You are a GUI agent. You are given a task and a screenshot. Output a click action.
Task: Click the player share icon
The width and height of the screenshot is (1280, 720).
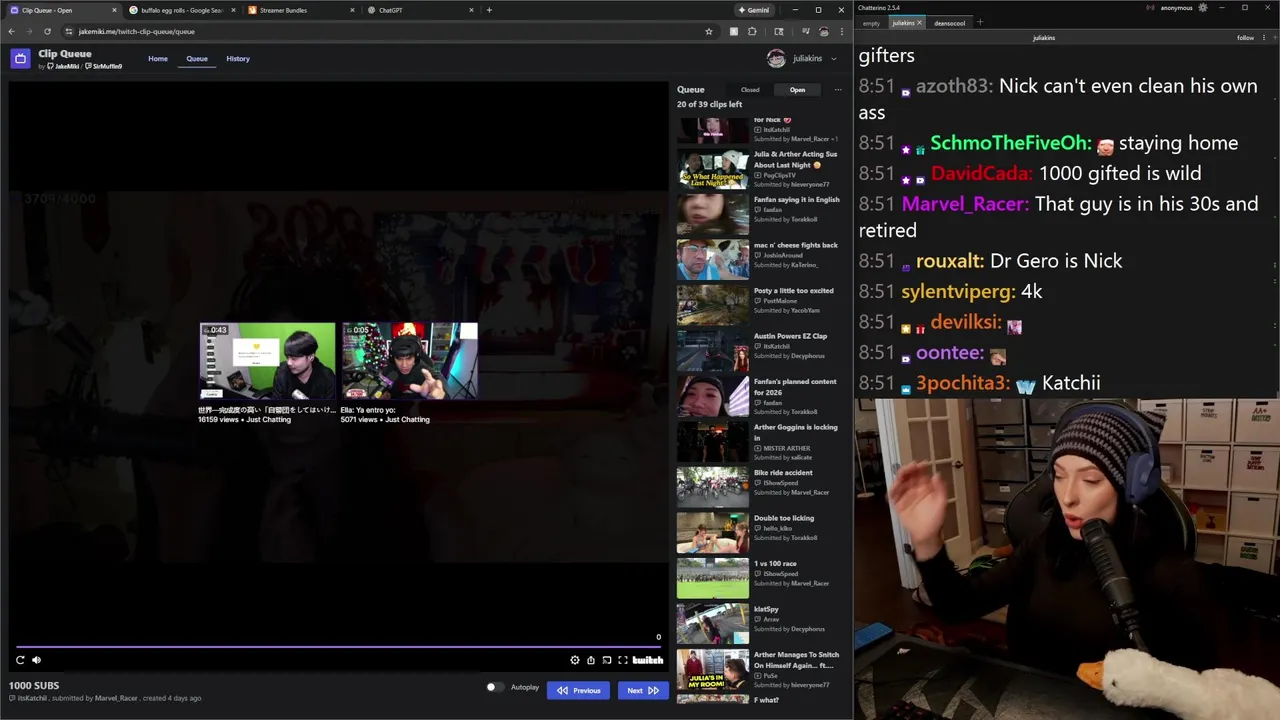coord(591,660)
